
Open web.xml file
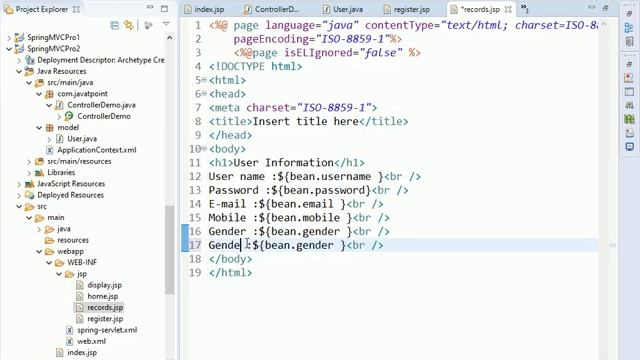(x=91, y=341)
